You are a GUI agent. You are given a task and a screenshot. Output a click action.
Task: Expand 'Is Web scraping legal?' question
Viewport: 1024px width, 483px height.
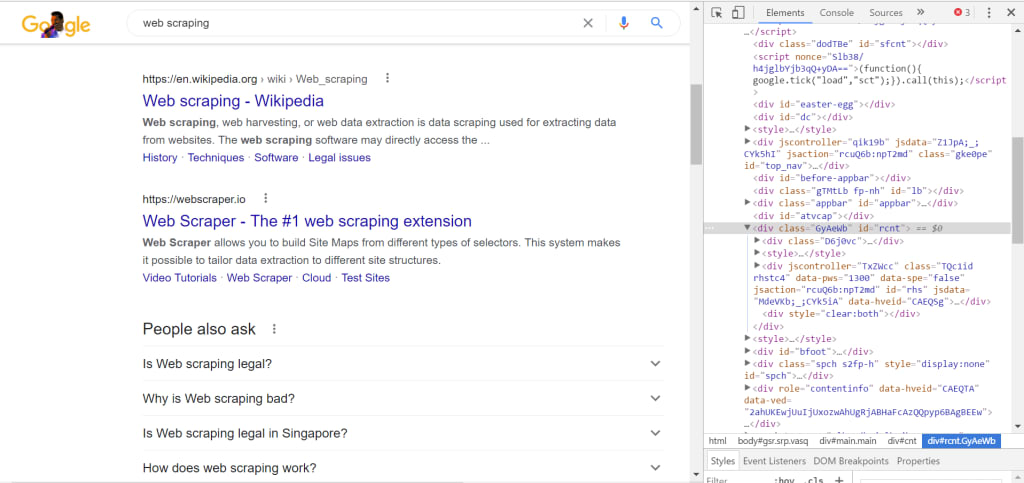click(x=403, y=364)
